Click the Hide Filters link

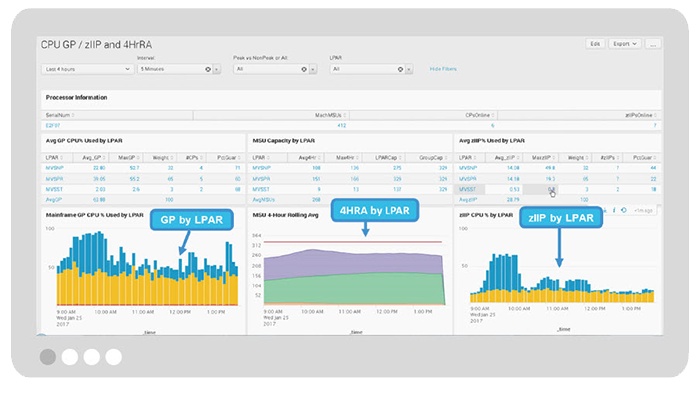pyautogui.click(x=443, y=69)
